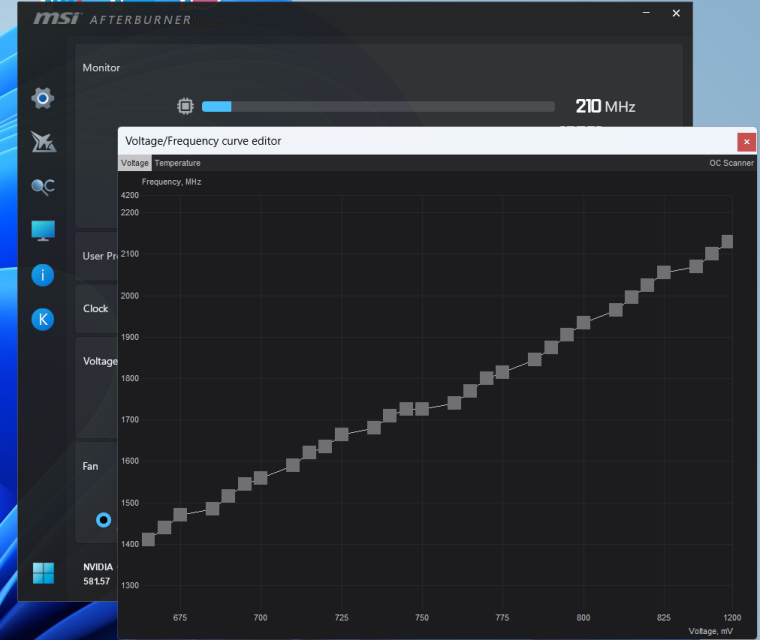Click the Windows logo icon in sidebar
Screen dimensions: 760x640
coord(44,573)
